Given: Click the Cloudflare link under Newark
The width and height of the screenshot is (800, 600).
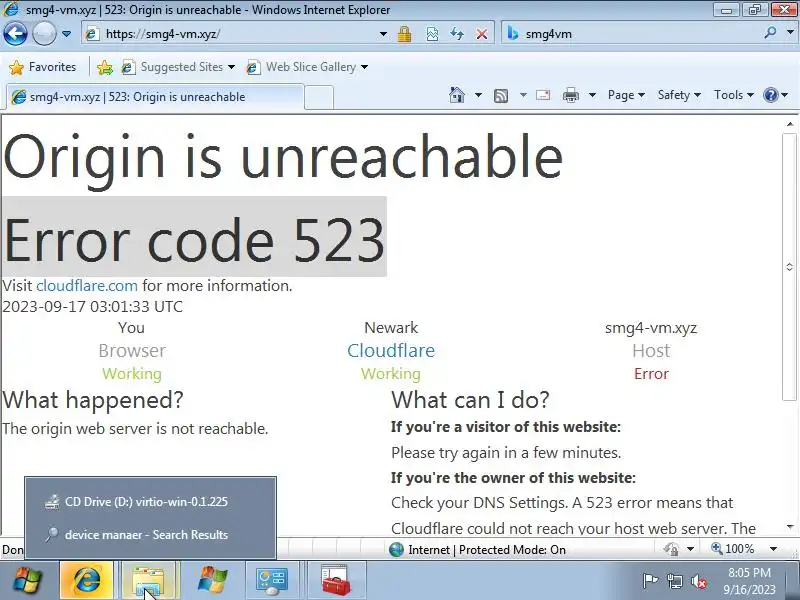Looking at the screenshot, I should tap(391, 351).
